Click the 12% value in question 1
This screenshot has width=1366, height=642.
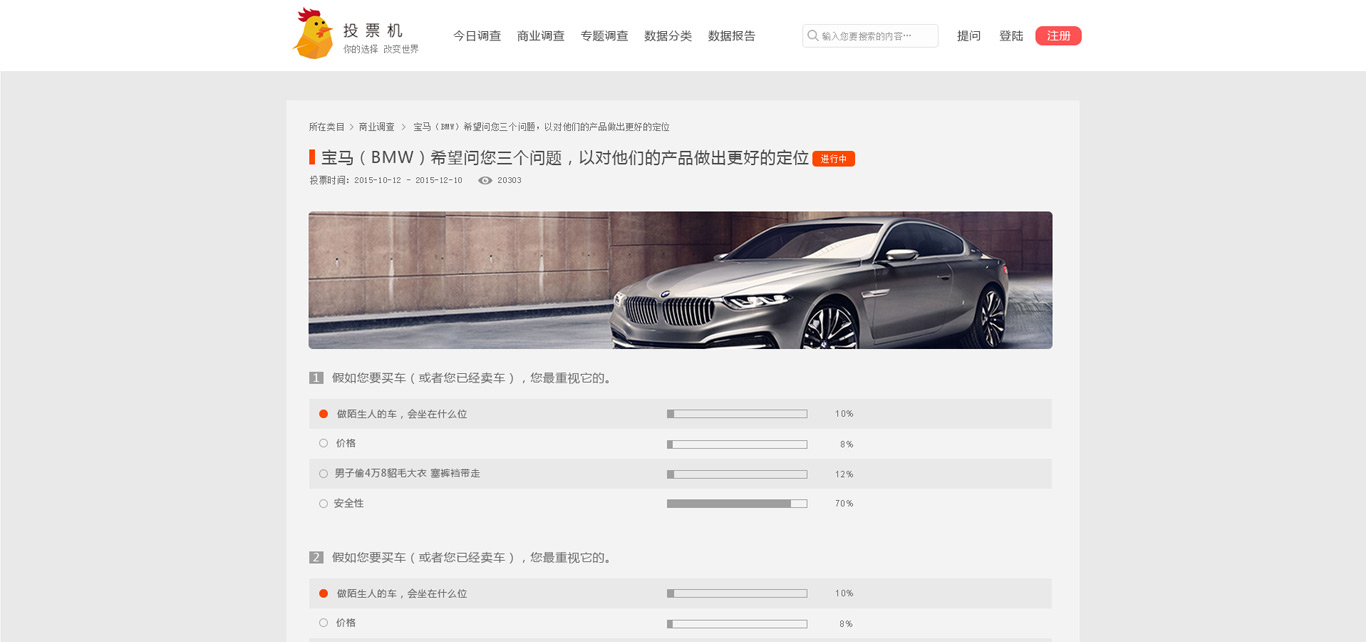tap(844, 474)
